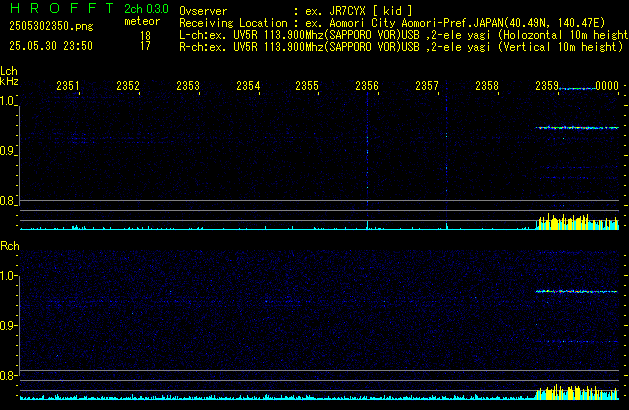Select the 2357 time marker
The width and height of the screenshot is (629, 410).
pos(427,86)
